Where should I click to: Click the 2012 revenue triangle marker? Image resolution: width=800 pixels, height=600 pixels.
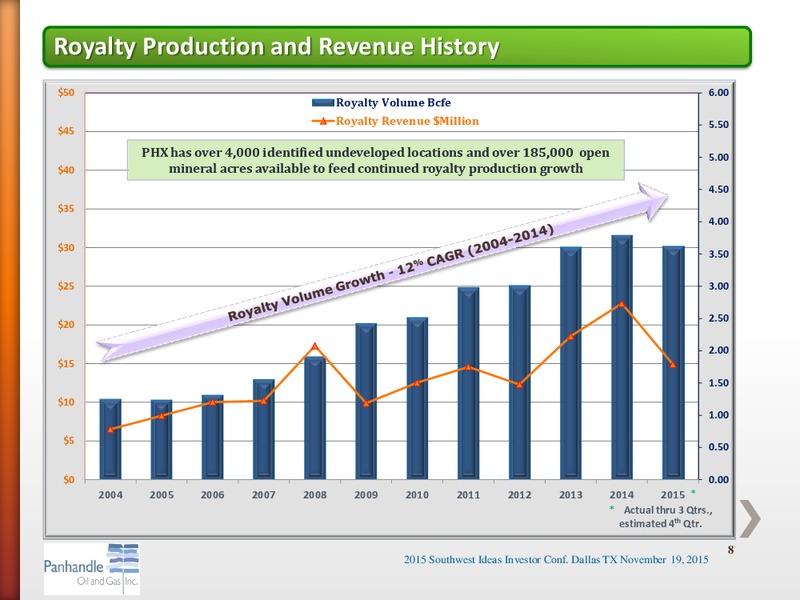coord(519,385)
